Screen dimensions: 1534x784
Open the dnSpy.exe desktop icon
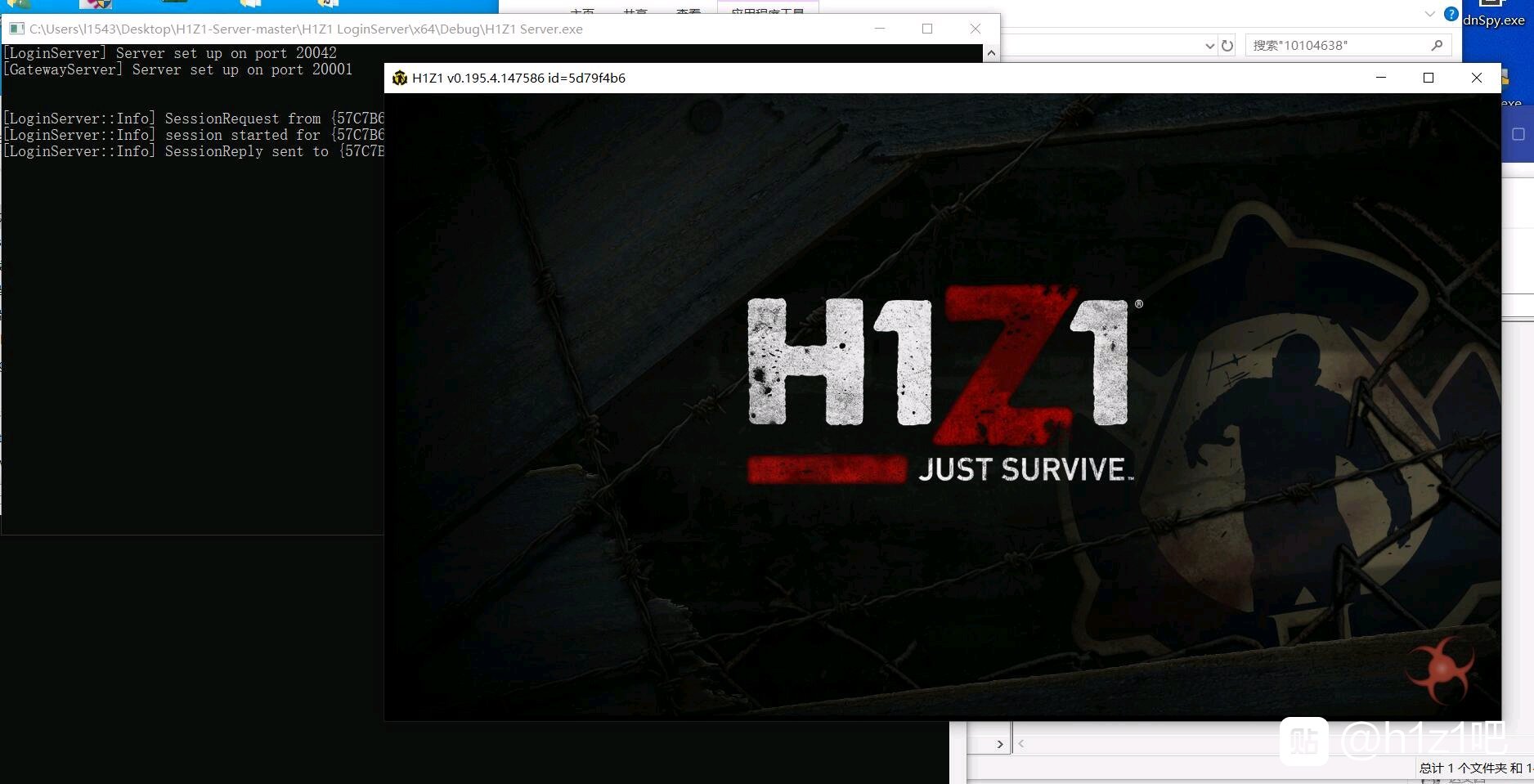[1493, 14]
